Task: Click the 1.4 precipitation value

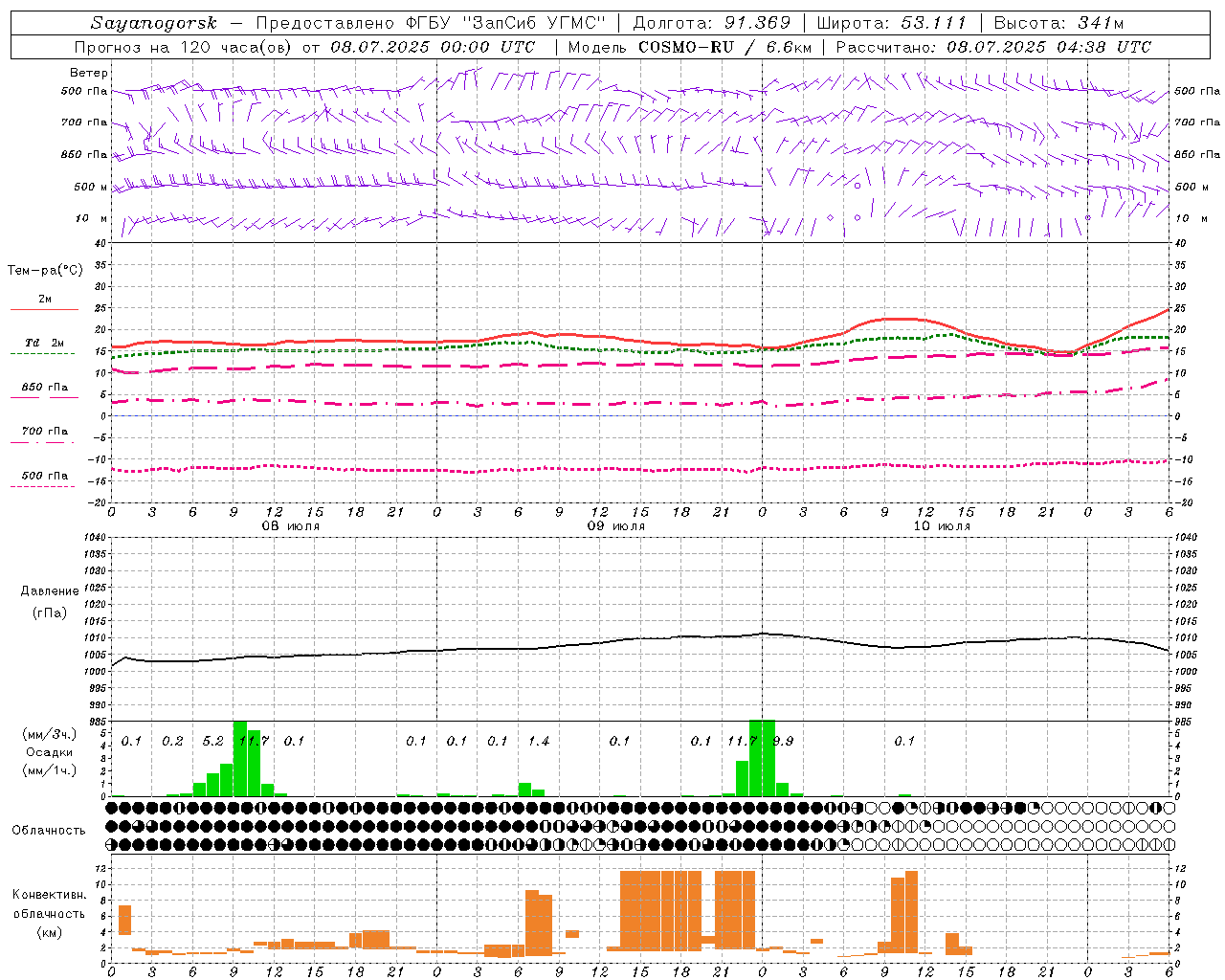Action: [x=539, y=742]
